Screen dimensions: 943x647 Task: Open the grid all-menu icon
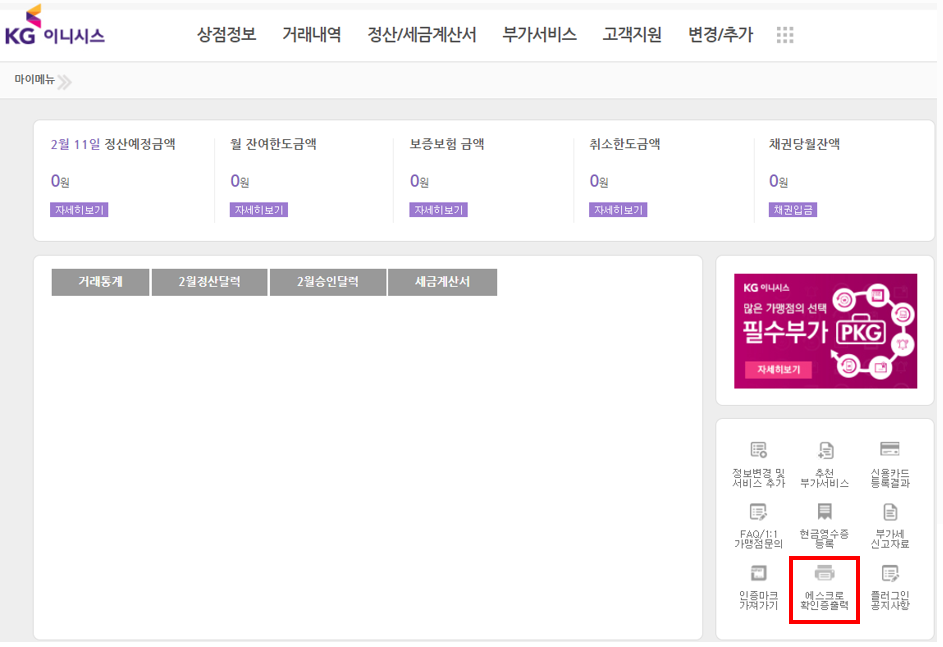tap(785, 35)
